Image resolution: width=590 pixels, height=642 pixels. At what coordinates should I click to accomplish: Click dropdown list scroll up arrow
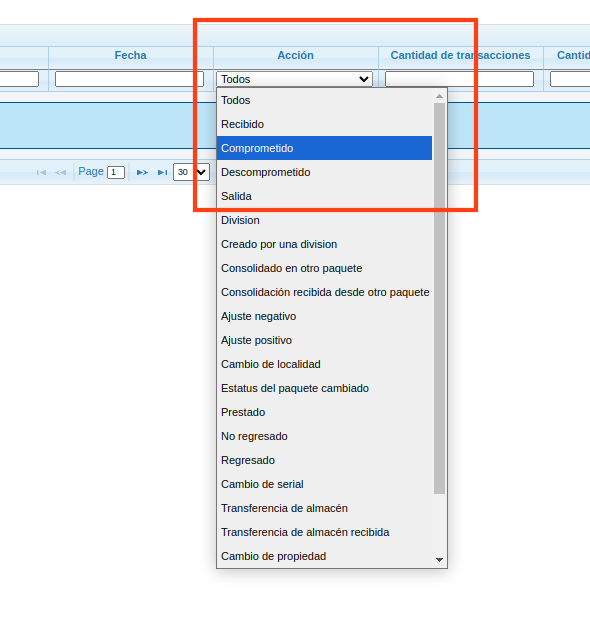coord(439,96)
